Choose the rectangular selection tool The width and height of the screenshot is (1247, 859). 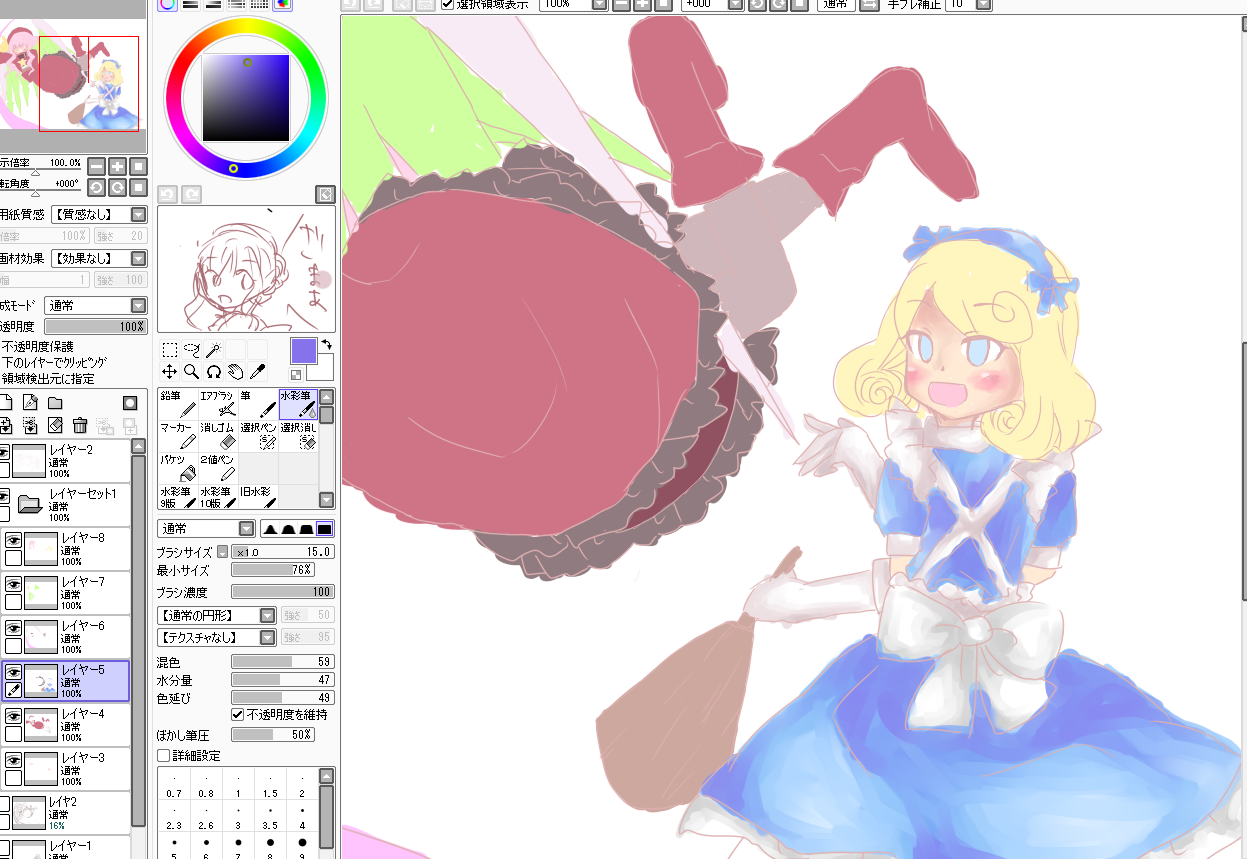tap(170, 350)
